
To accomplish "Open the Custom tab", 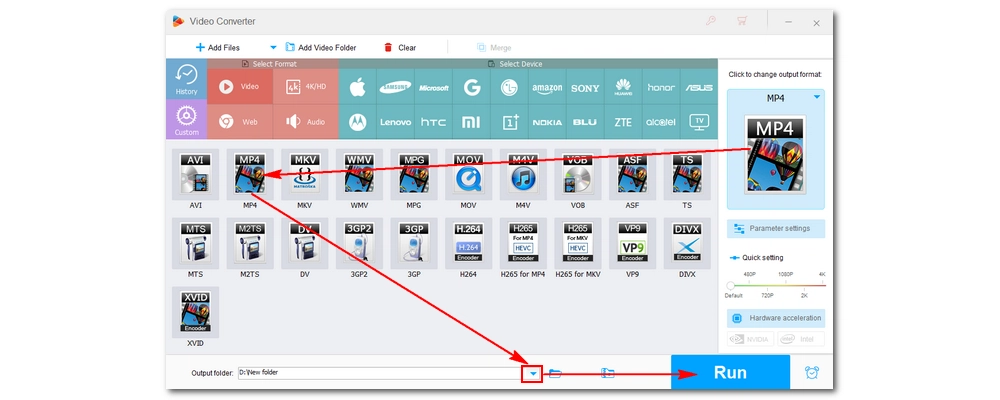I will click(186, 119).
